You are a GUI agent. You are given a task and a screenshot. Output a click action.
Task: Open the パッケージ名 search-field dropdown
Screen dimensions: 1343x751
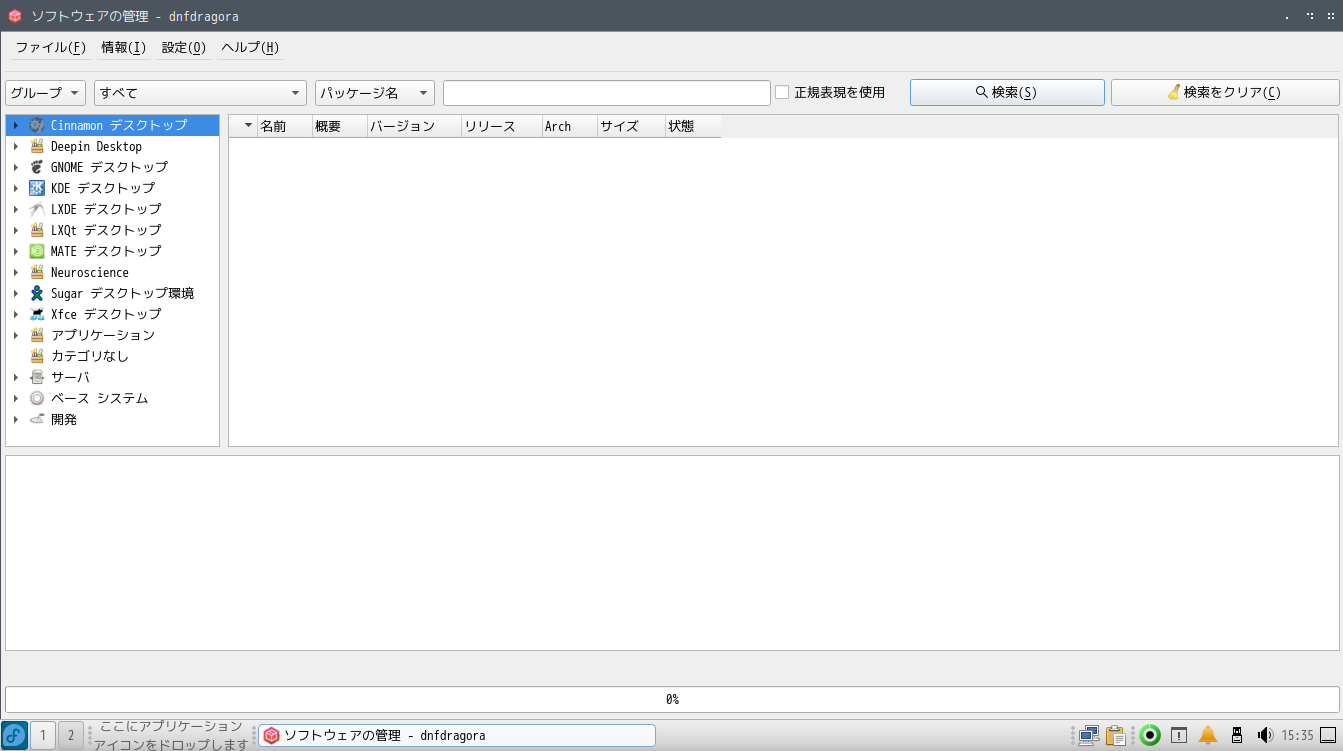375,93
